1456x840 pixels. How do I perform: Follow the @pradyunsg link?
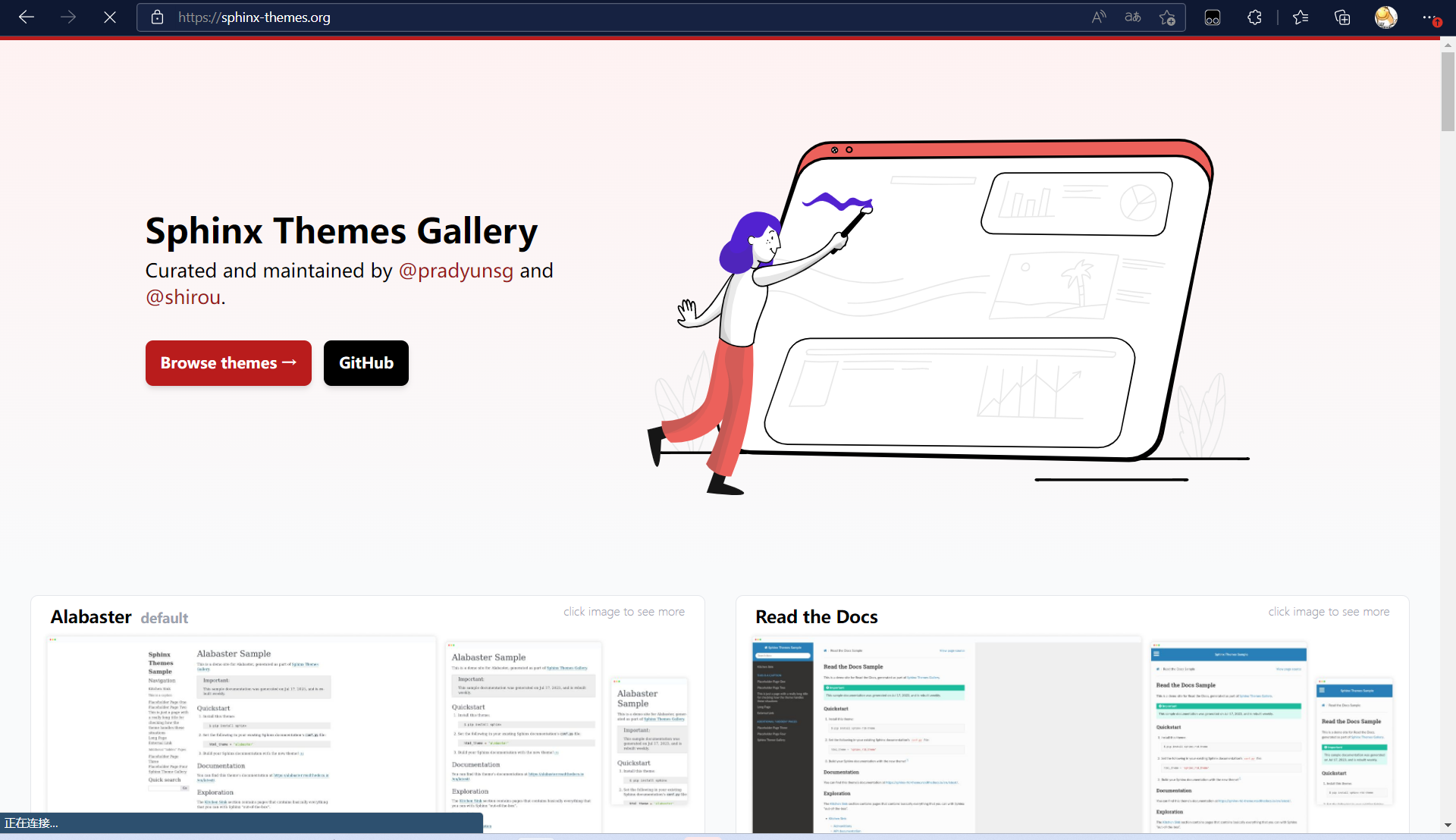coord(456,271)
